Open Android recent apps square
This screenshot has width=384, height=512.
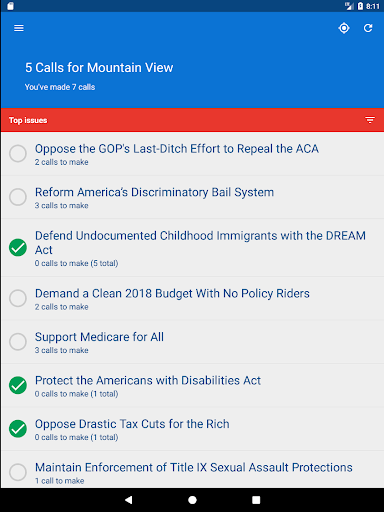pyautogui.click(x=256, y=500)
